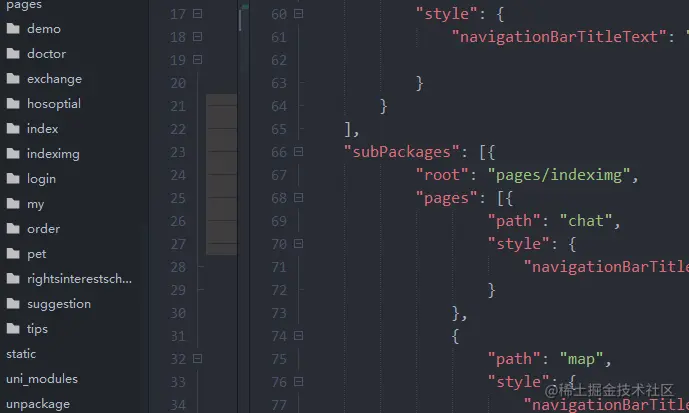Screen dimensions: 689x413
Task: Collapse code fold at line 19
Action: click(x=198, y=59)
